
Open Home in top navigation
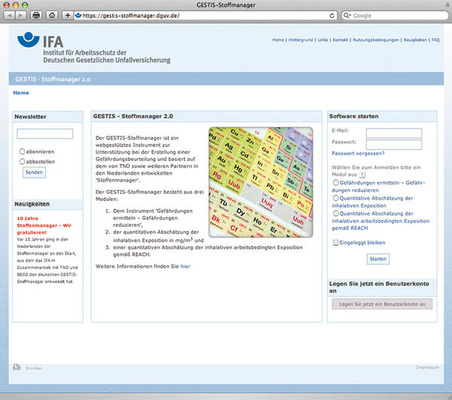pos(278,40)
